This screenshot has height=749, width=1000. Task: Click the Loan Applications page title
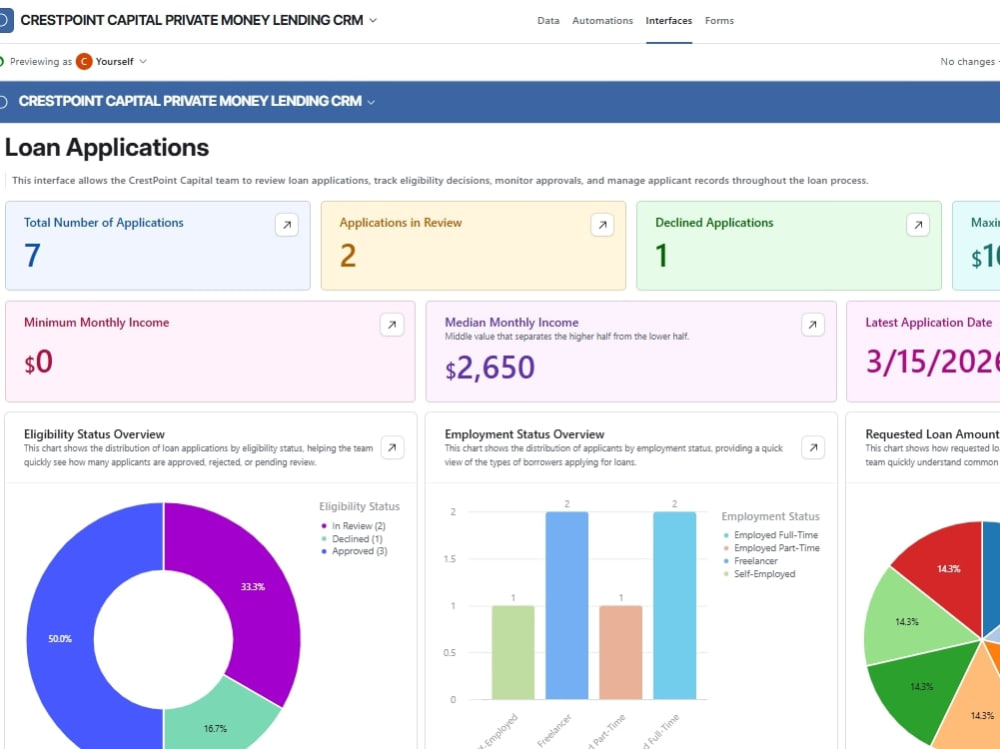(x=107, y=147)
